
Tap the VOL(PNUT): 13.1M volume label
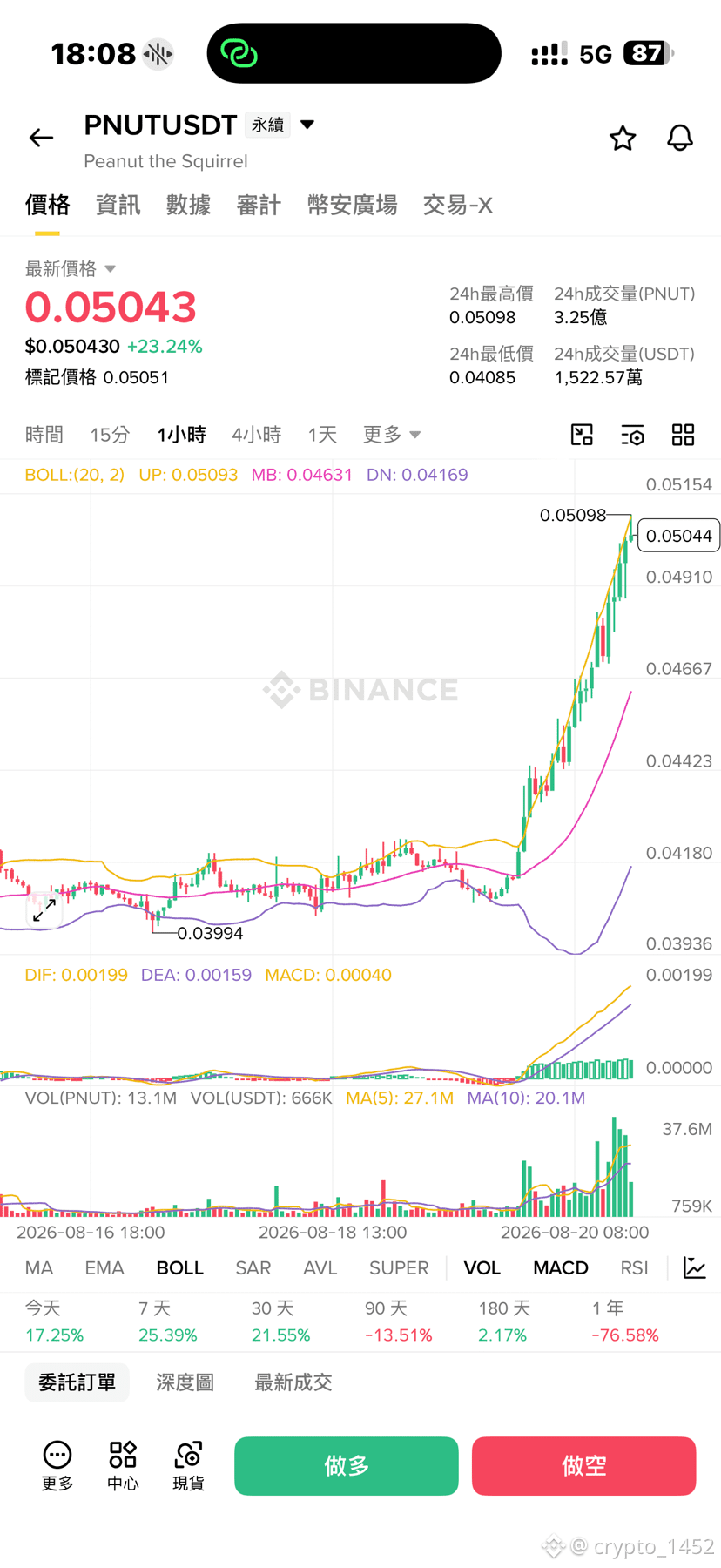[100, 1098]
